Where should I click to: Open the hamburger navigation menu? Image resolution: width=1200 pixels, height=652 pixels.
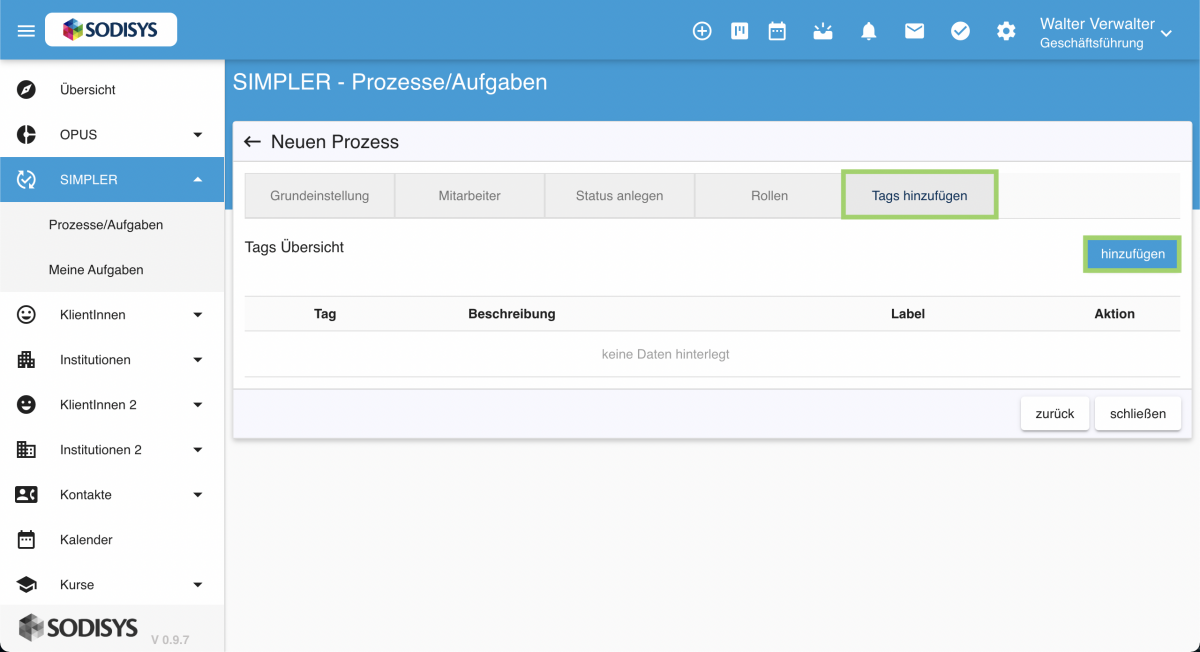pos(26,31)
